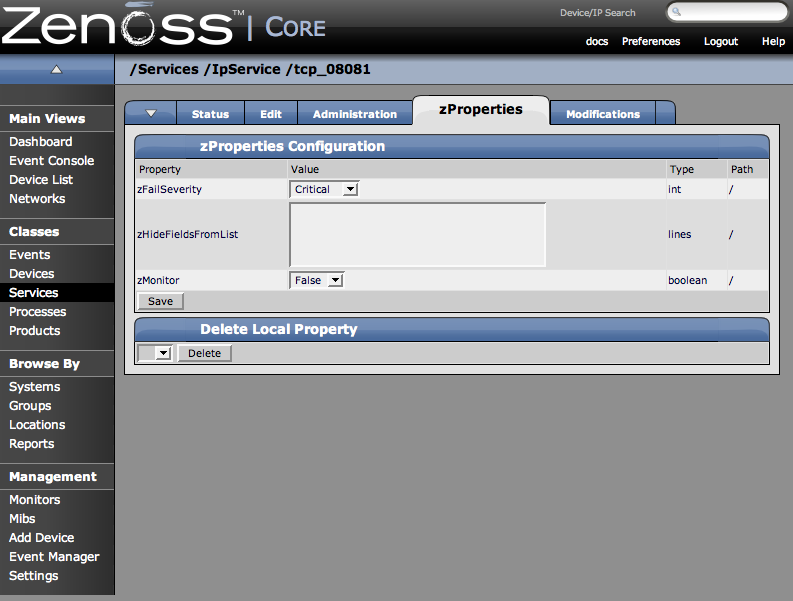This screenshot has height=601, width=793.
Task: Click the Value column header
Action: coord(305,169)
